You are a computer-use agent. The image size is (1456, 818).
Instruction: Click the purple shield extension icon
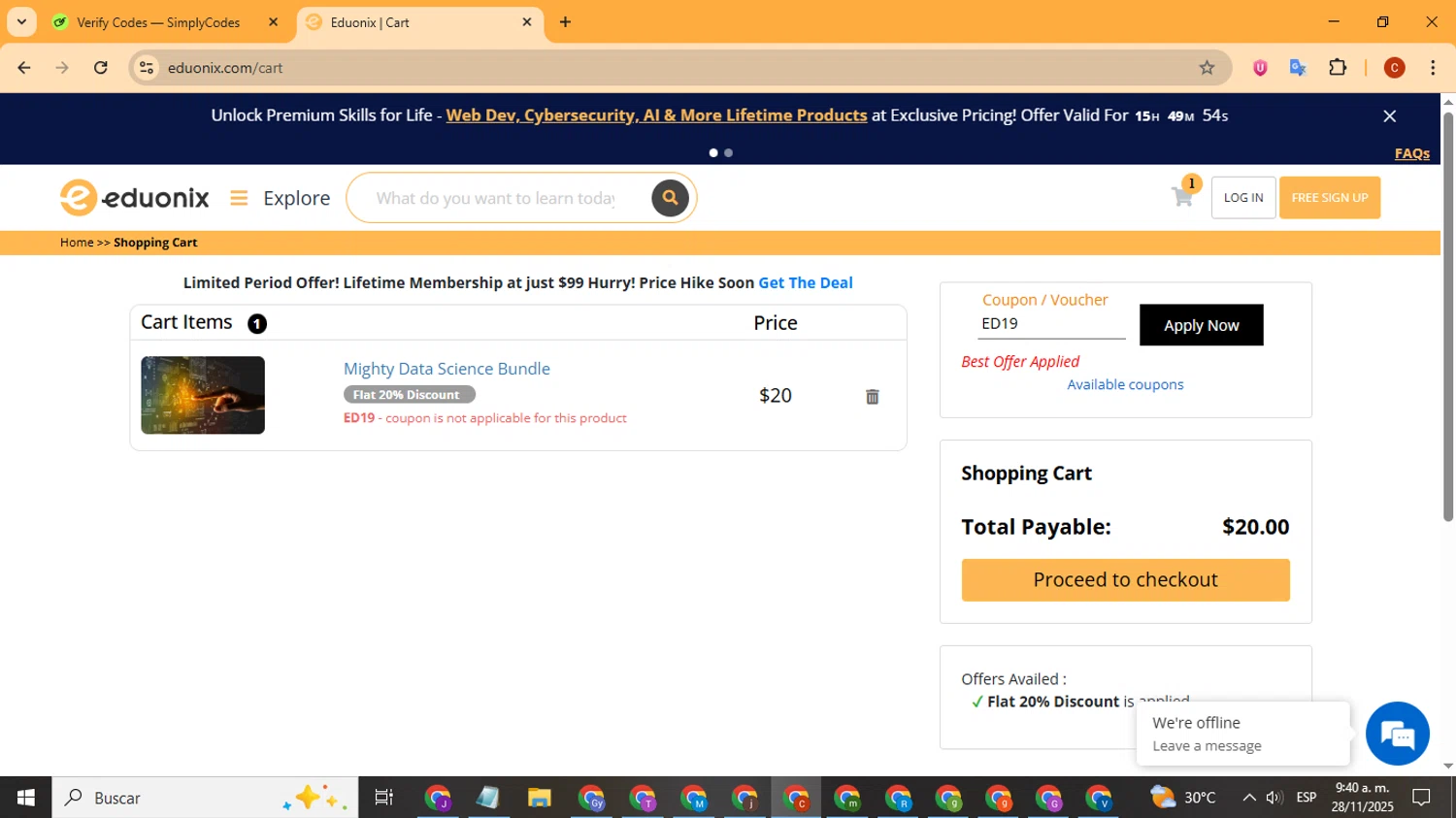click(x=1260, y=68)
